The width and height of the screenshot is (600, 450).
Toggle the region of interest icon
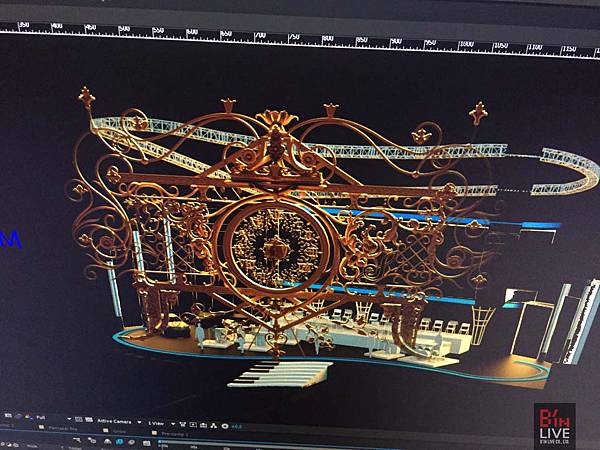click(x=79, y=419)
